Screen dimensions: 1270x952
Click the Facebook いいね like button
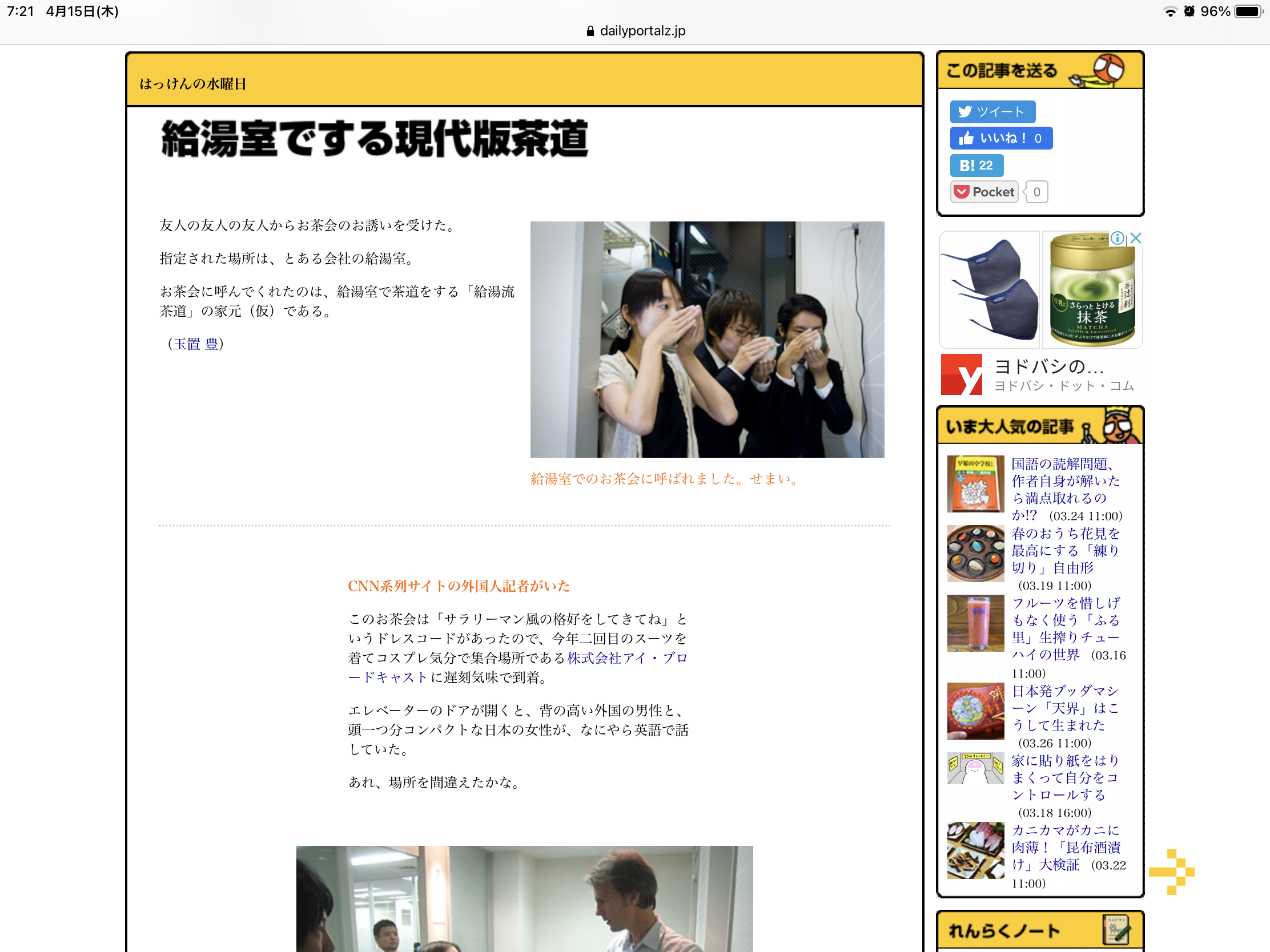[1000, 138]
